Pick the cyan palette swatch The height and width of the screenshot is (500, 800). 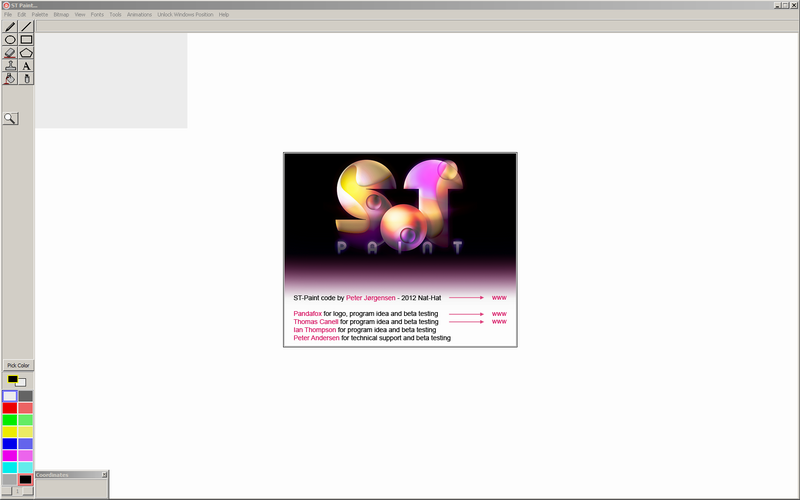point(10,467)
